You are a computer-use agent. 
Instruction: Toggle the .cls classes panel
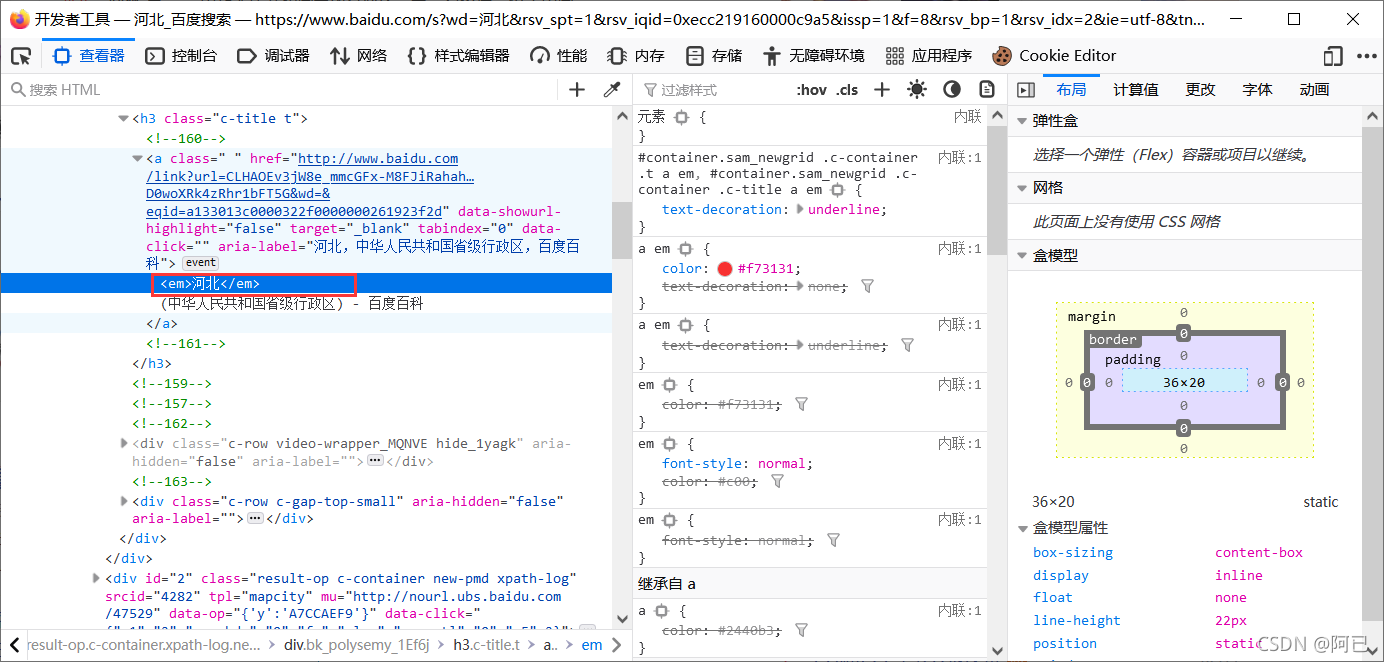848,90
